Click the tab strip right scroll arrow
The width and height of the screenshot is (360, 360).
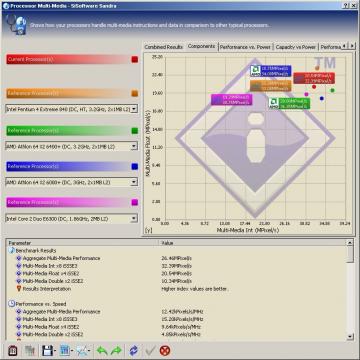pyautogui.click(x=352, y=46)
